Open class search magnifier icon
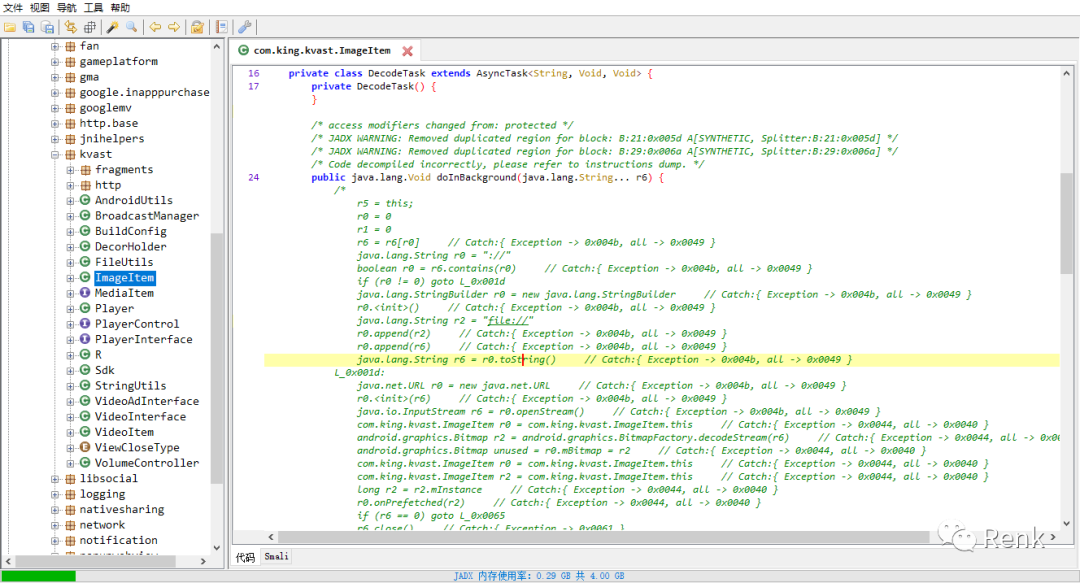This screenshot has width=1080, height=583. point(132,27)
